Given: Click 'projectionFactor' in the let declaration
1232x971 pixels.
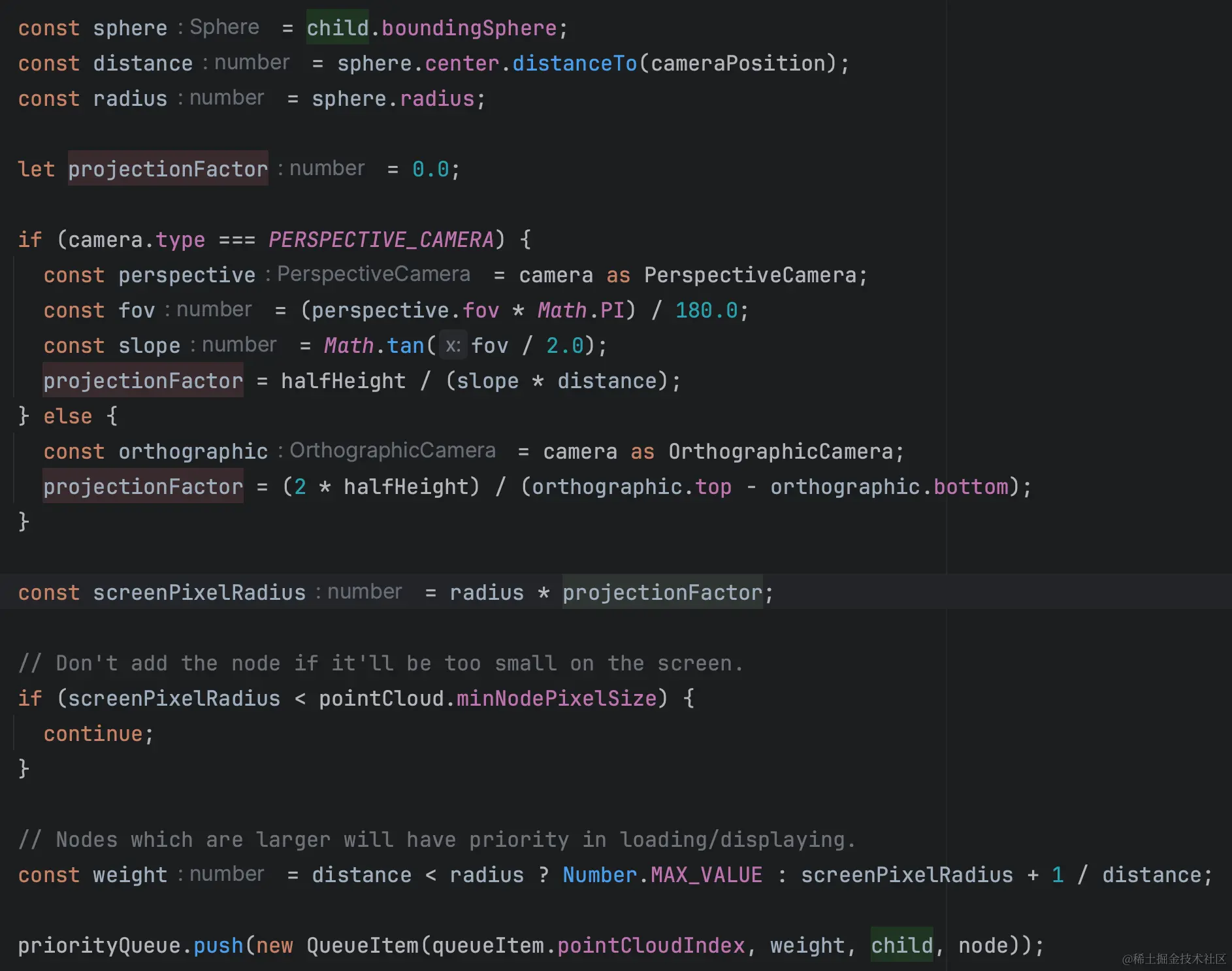Looking at the screenshot, I should [168, 169].
